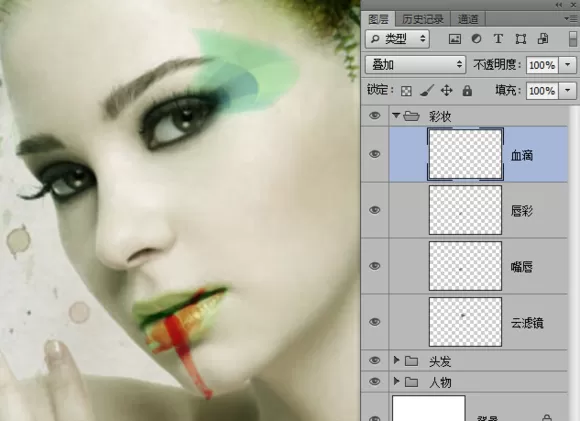
Task: Hide the 血滴 layer
Action: (375, 154)
